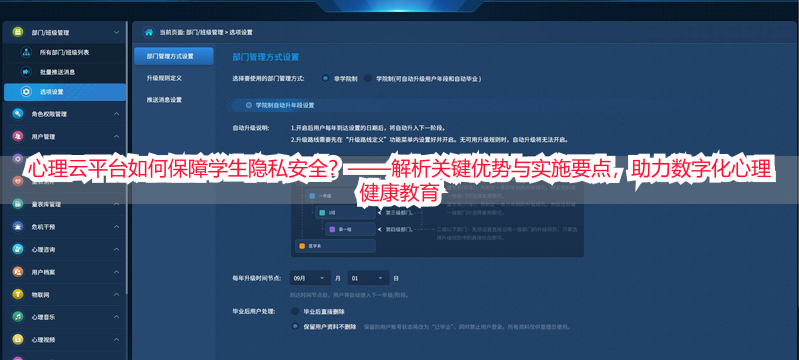Viewport: 799px width, 360px height.
Task: Click the 物联网 yellow icon
Action: pyautogui.click(x=18, y=294)
